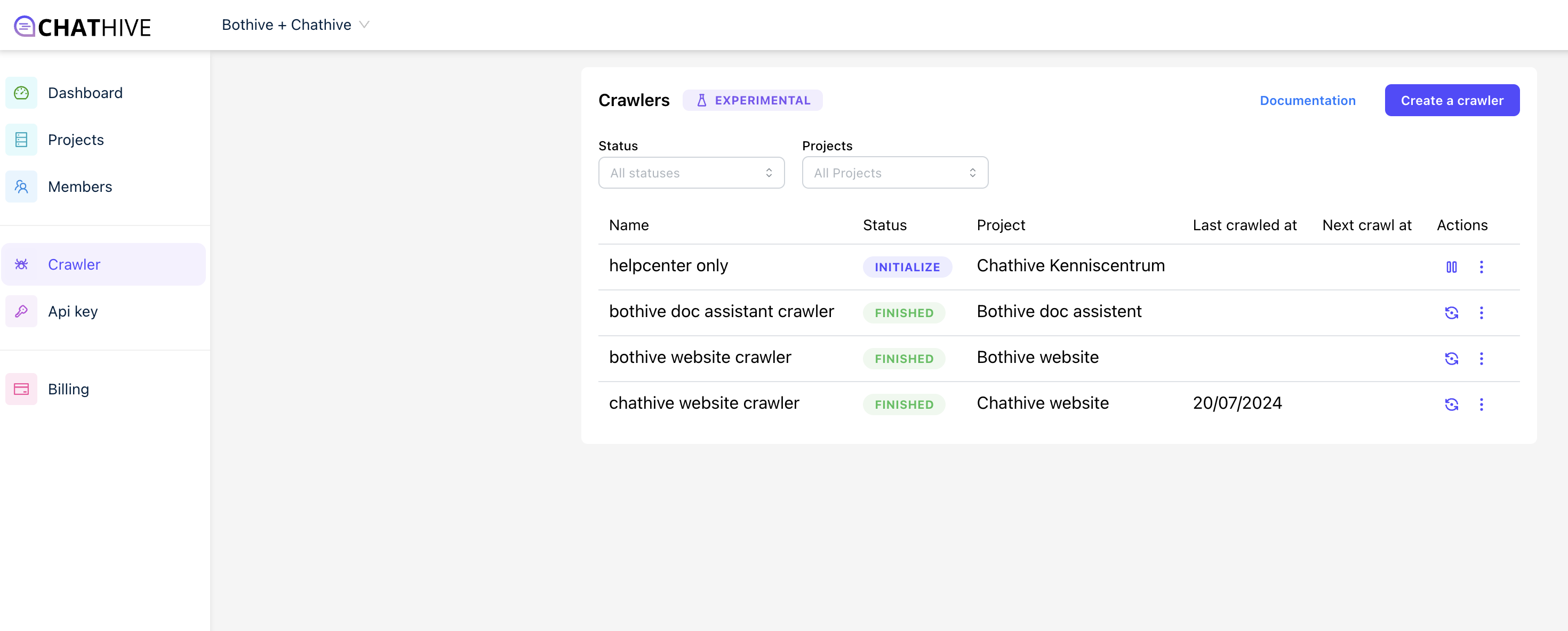Open the Documentation link
1568x631 pixels.
[x=1308, y=100]
